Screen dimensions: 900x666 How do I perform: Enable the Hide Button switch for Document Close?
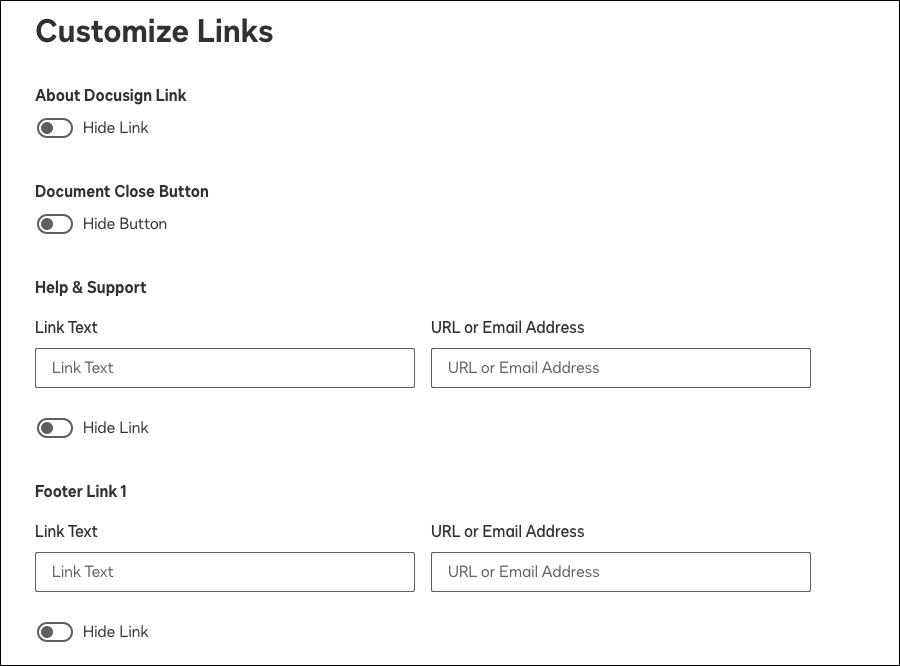pos(55,224)
